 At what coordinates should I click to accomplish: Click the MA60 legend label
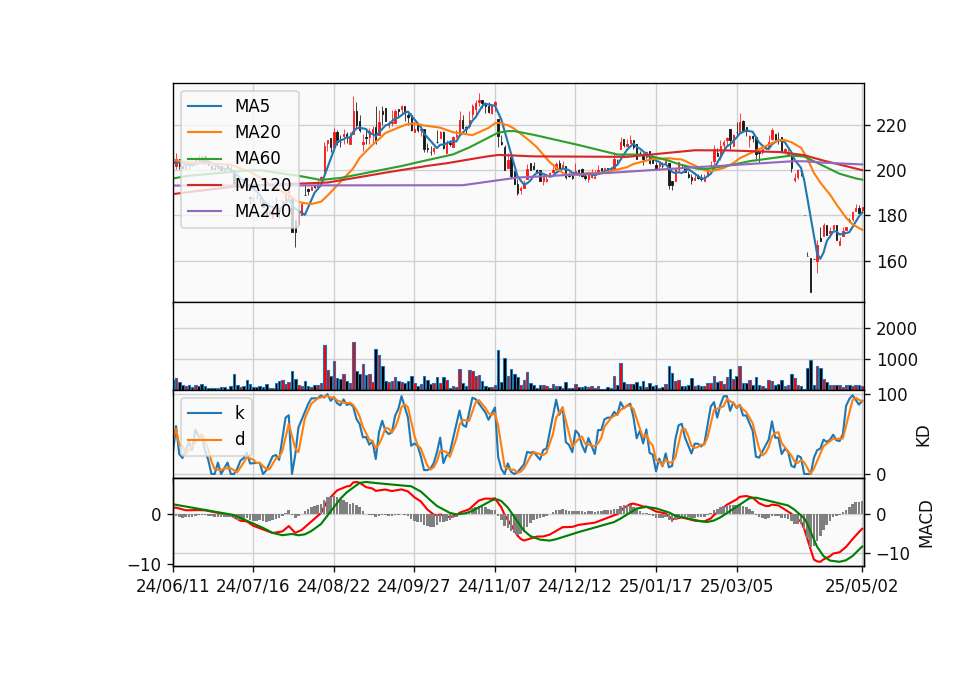[257, 158]
